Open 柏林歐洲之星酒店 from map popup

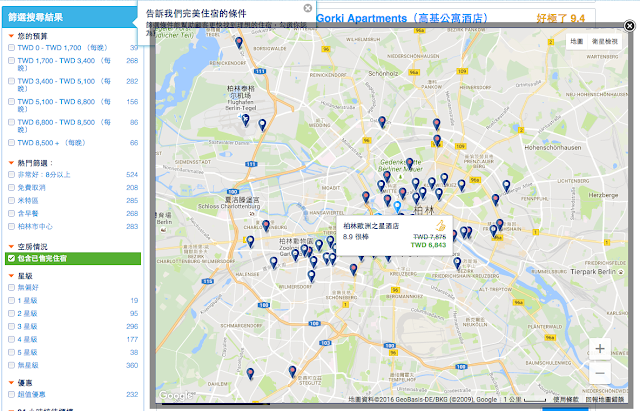(371, 226)
